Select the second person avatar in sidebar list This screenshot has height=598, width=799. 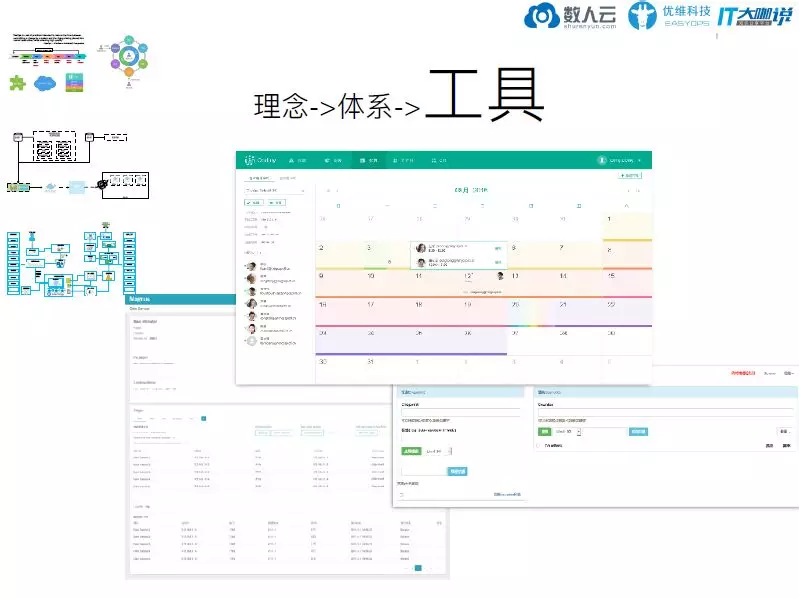click(251, 279)
